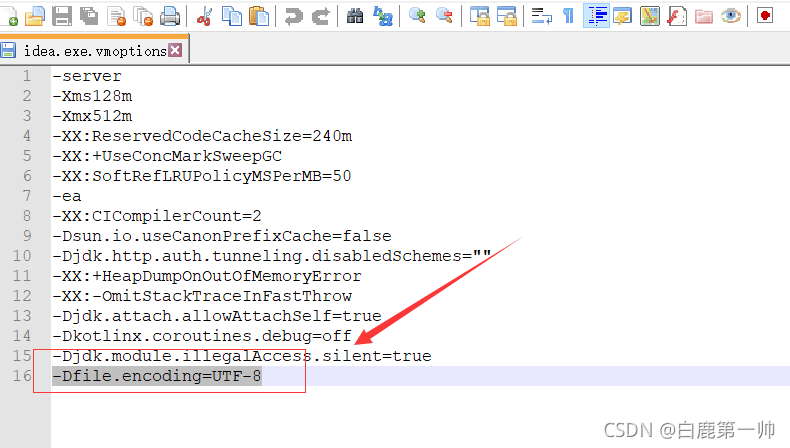Print the current document
The image size is (790, 448).
[170, 16]
